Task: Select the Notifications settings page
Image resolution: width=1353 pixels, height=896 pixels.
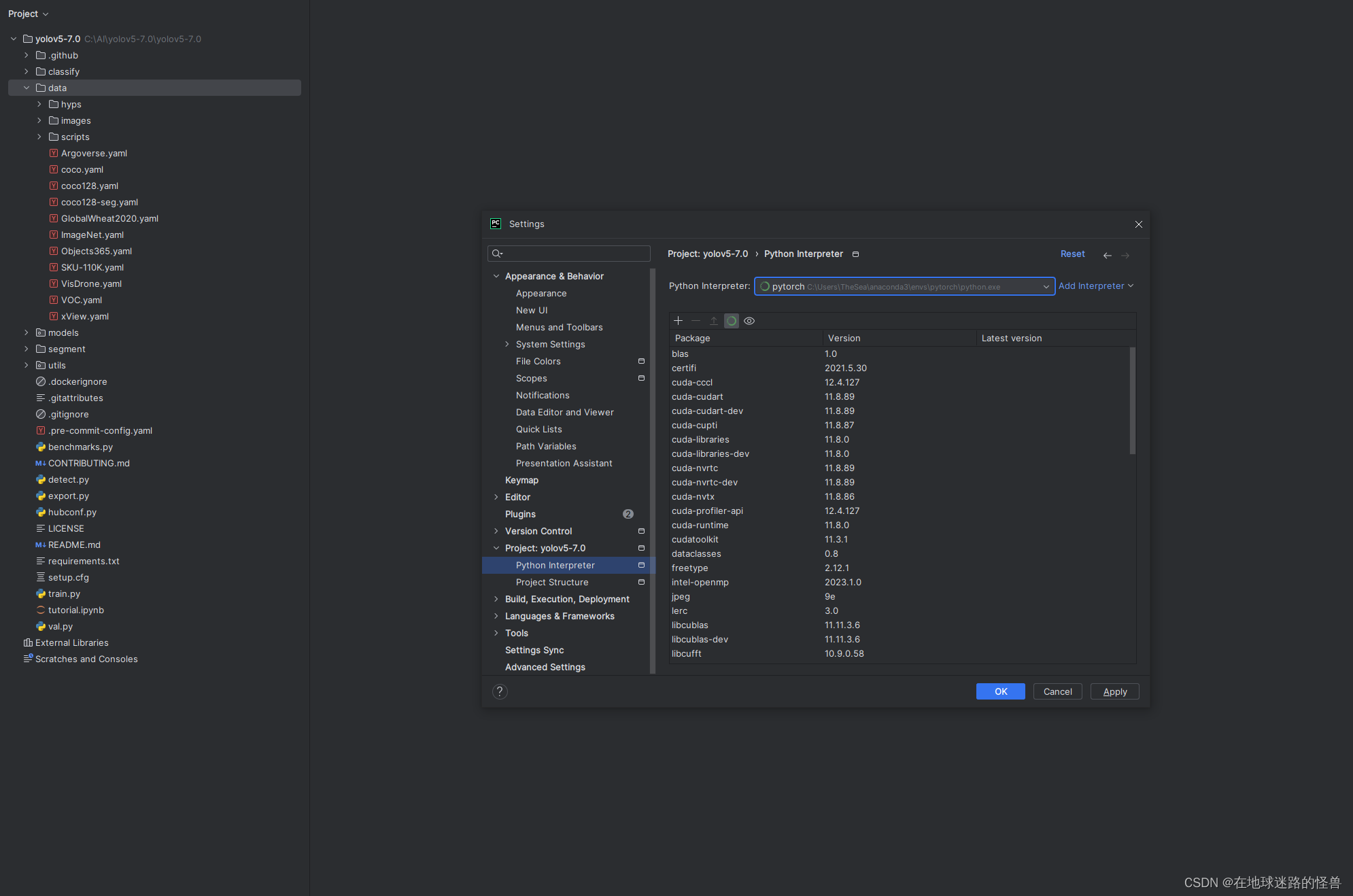Action: tap(543, 395)
